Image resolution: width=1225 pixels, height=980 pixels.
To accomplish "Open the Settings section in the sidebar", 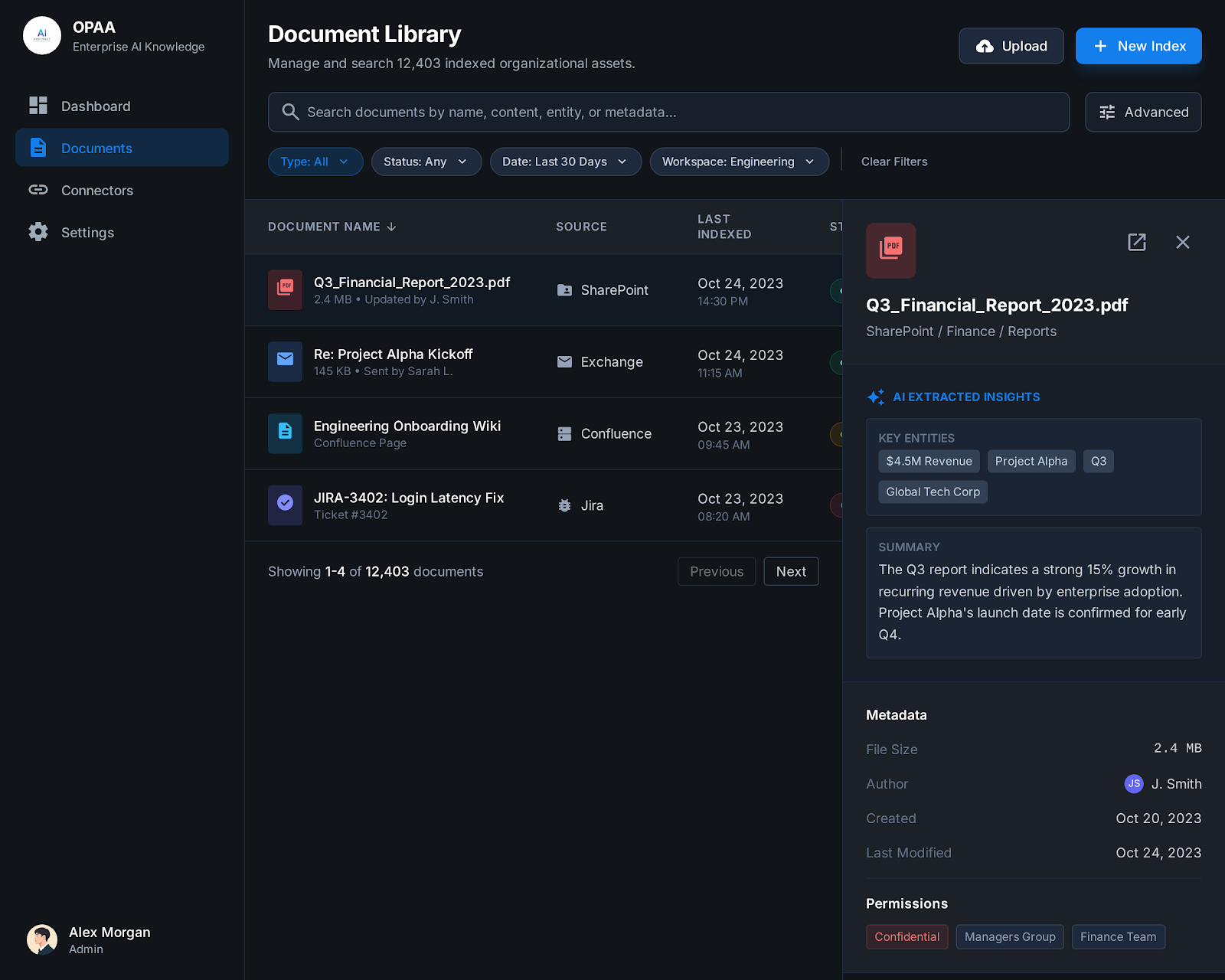I will click(x=87, y=232).
